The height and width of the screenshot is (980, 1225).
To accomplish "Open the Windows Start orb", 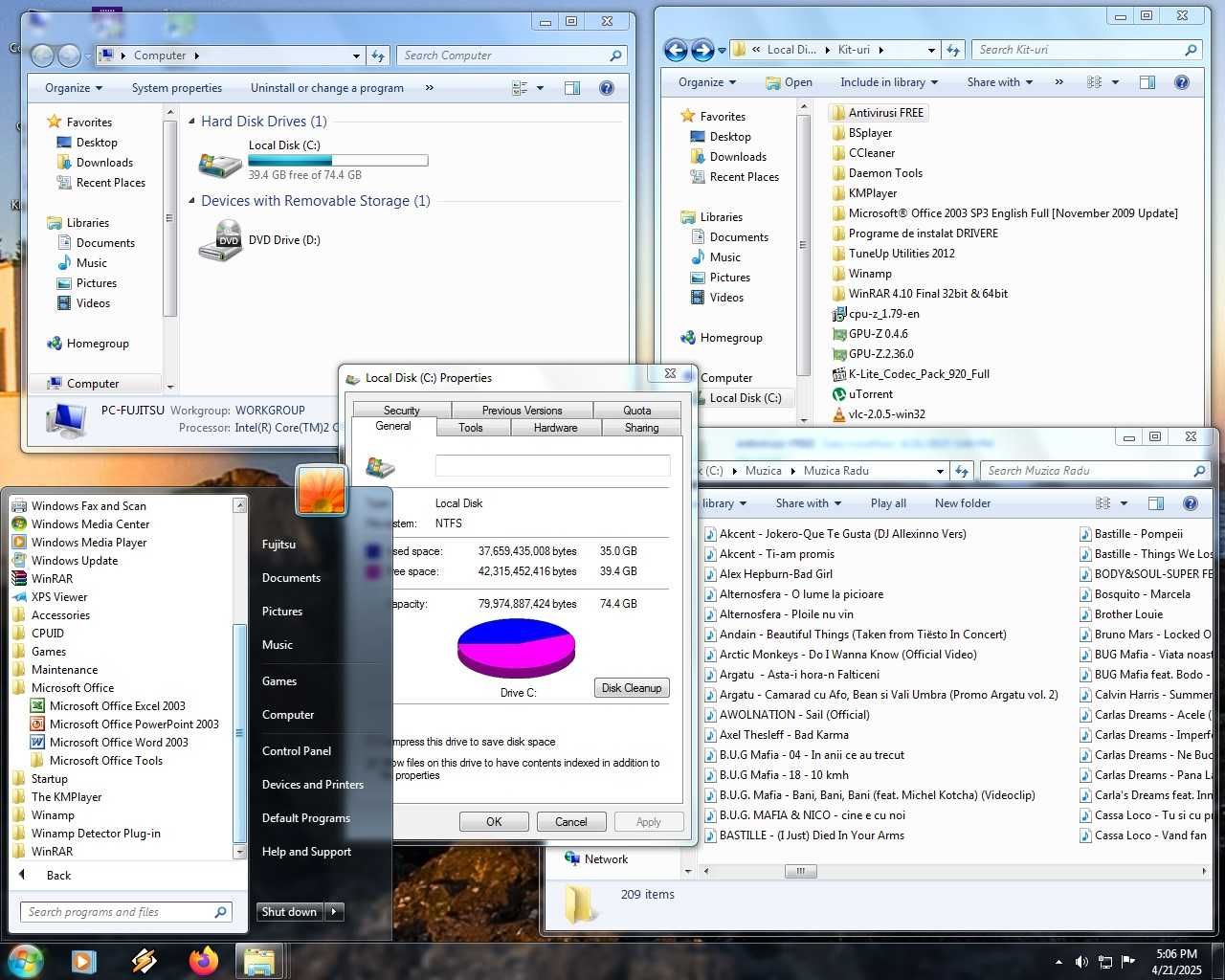I will [x=26, y=961].
